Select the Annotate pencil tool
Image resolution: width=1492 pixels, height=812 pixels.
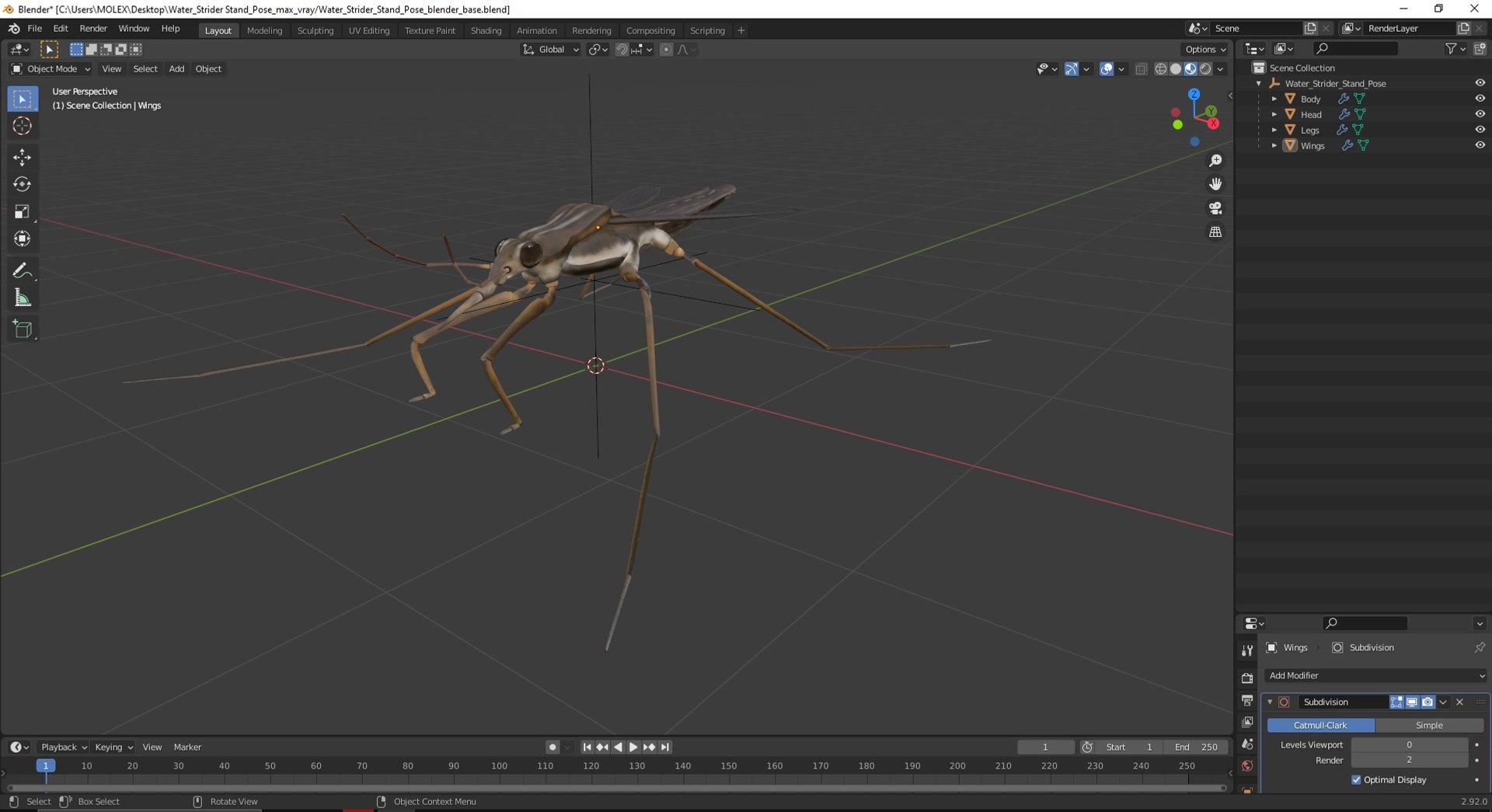coord(22,270)
